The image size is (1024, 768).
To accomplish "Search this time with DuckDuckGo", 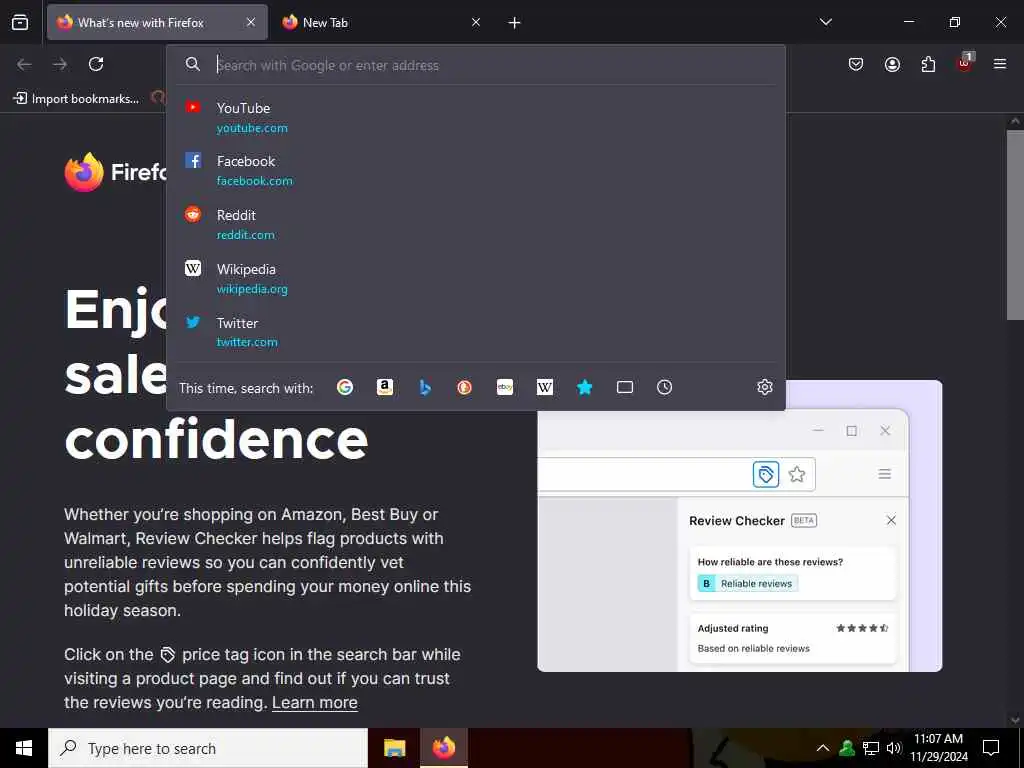I will 464,387.
